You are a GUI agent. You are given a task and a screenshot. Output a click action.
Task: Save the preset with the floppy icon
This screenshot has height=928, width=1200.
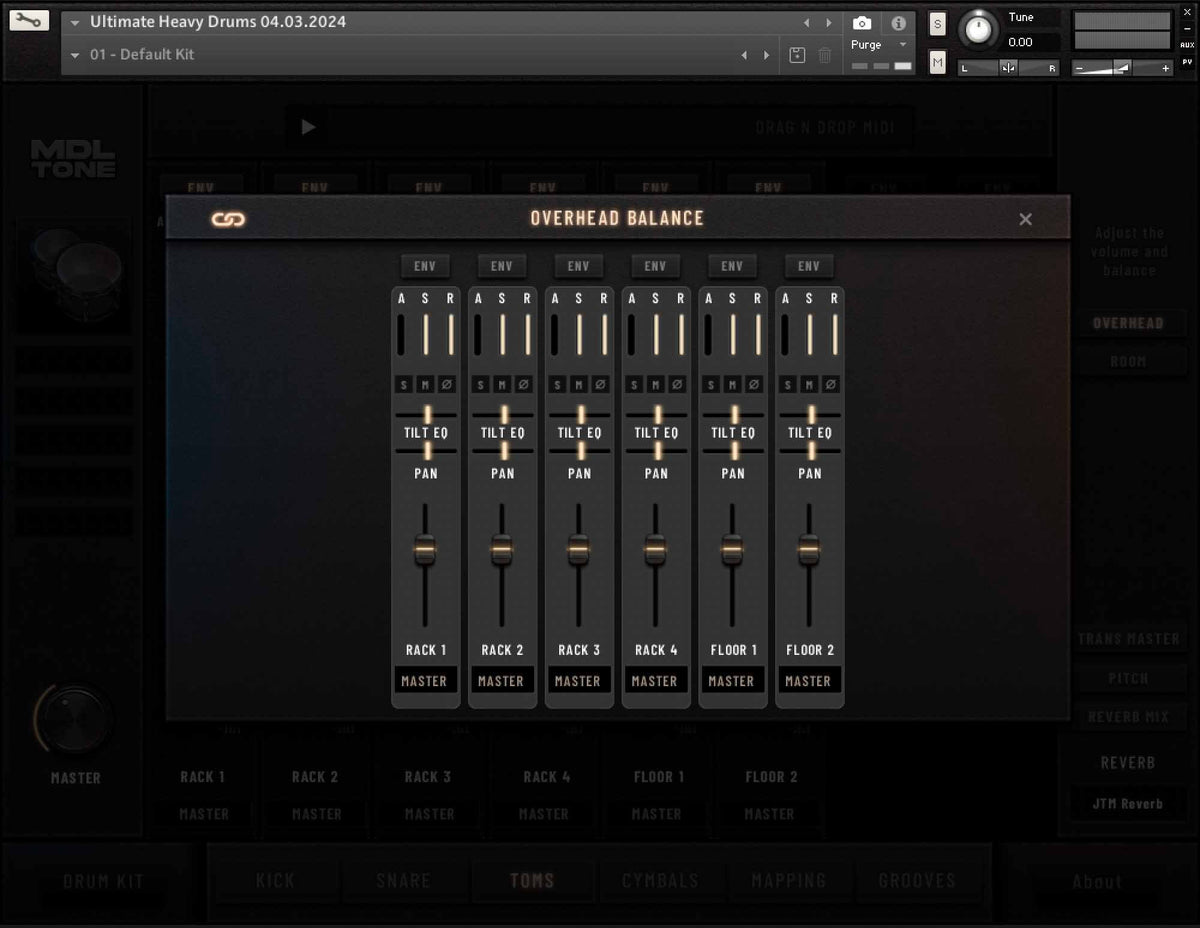(x=797, y=55)
